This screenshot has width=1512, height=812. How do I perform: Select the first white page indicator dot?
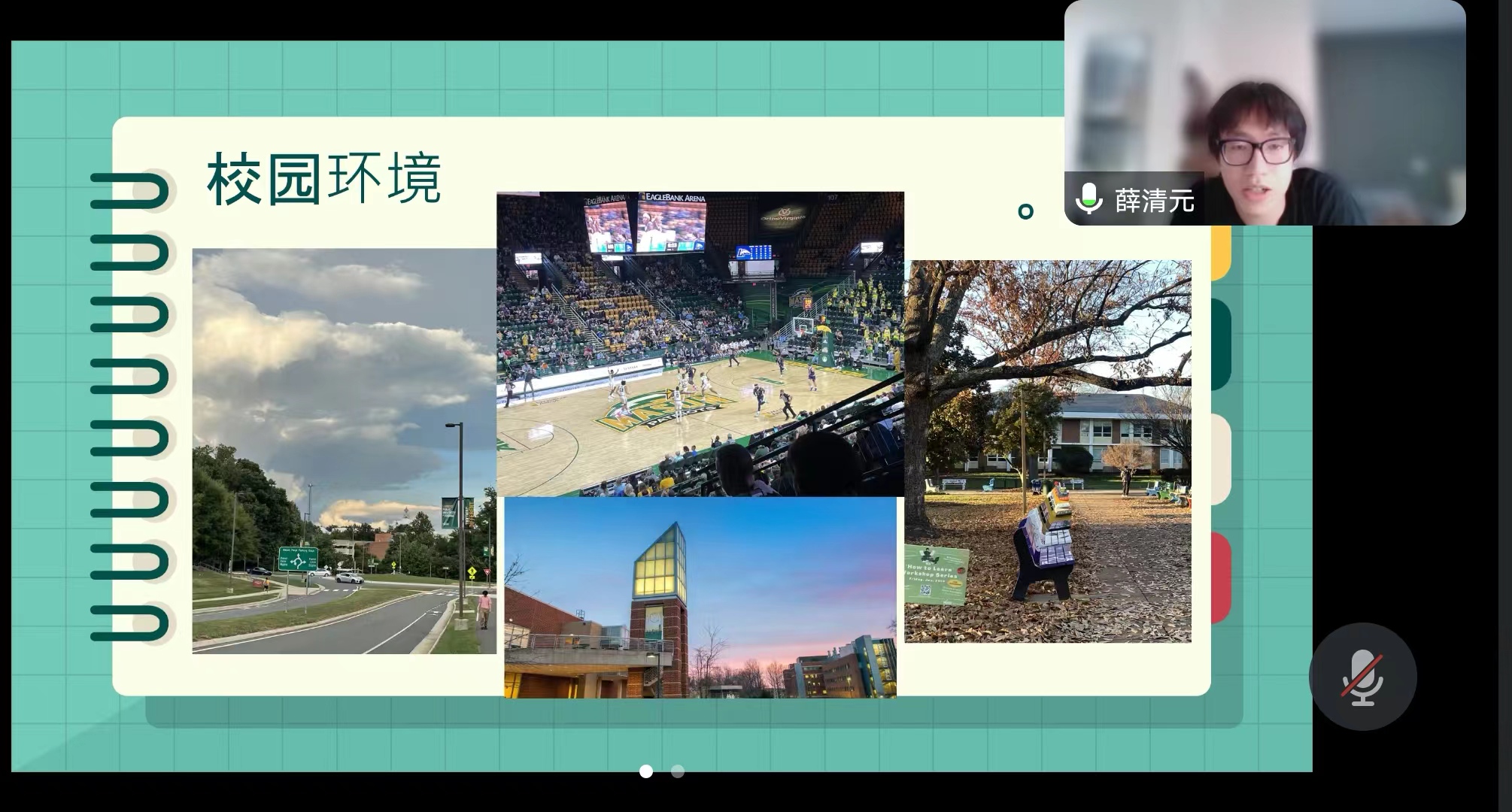coord(645,771)
